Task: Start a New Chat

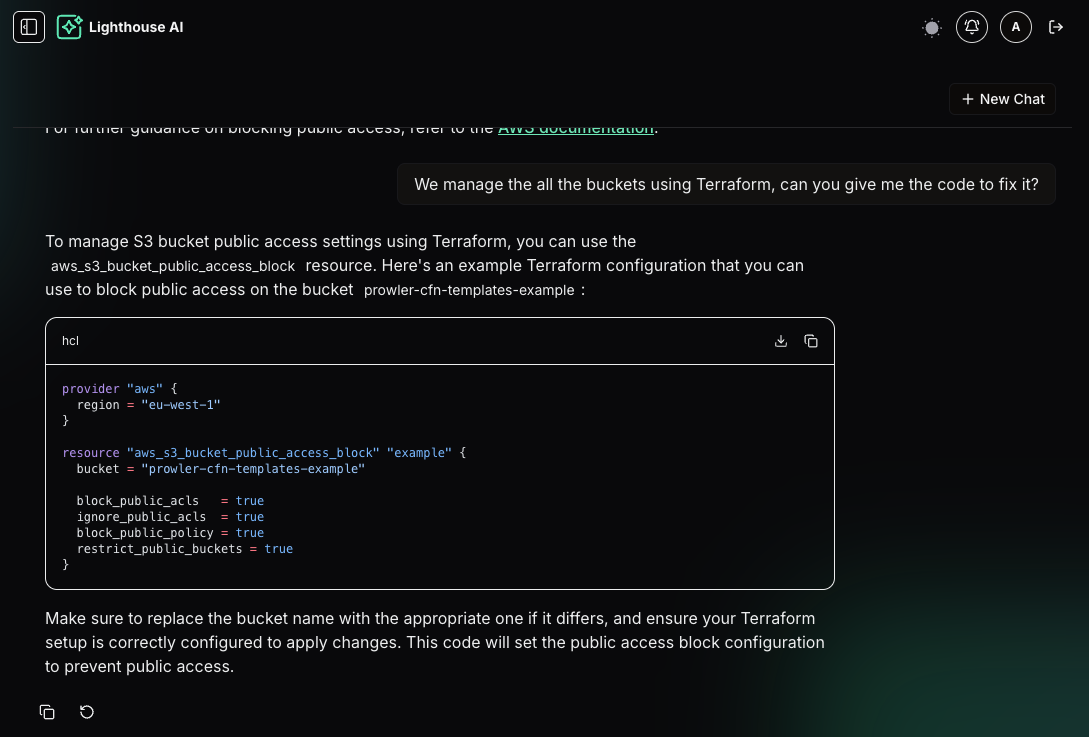Action: tap(1002, 99)
